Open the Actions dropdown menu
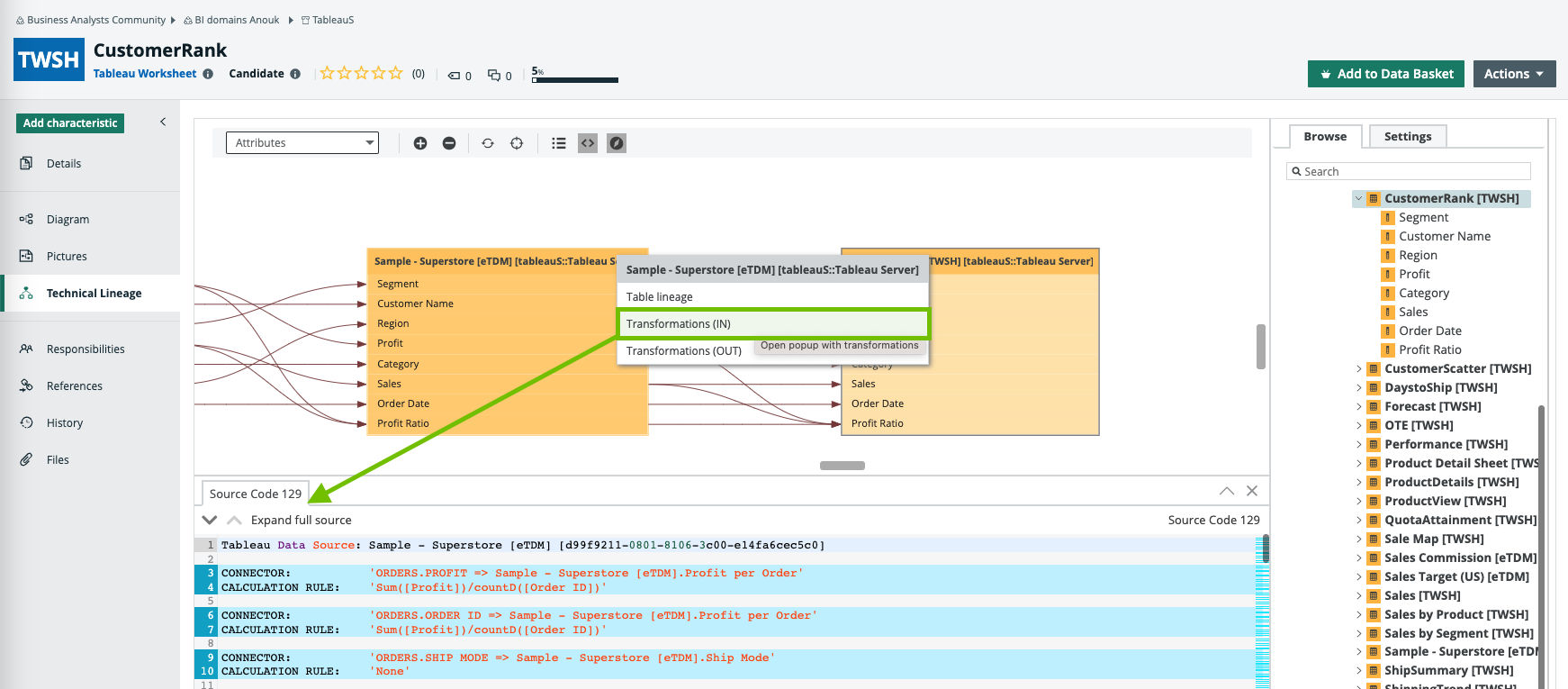The height and width of the screenshot is (689, 1568). [1514, 74]
